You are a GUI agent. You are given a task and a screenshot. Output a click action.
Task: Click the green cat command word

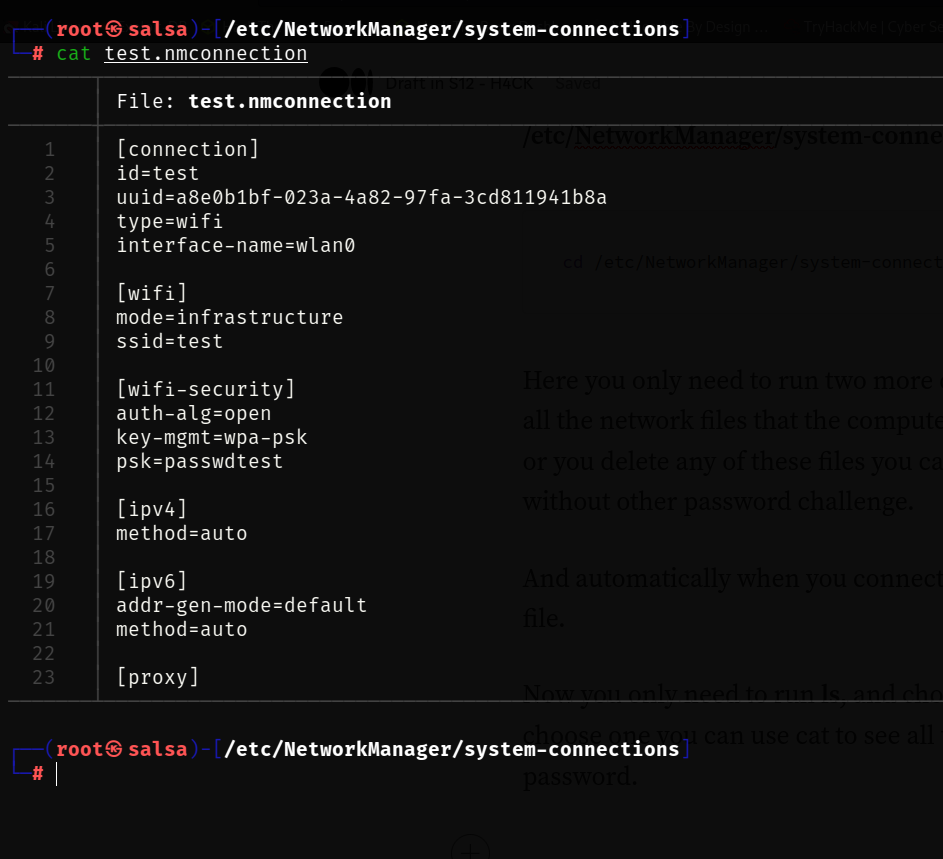tap(73, 54)
